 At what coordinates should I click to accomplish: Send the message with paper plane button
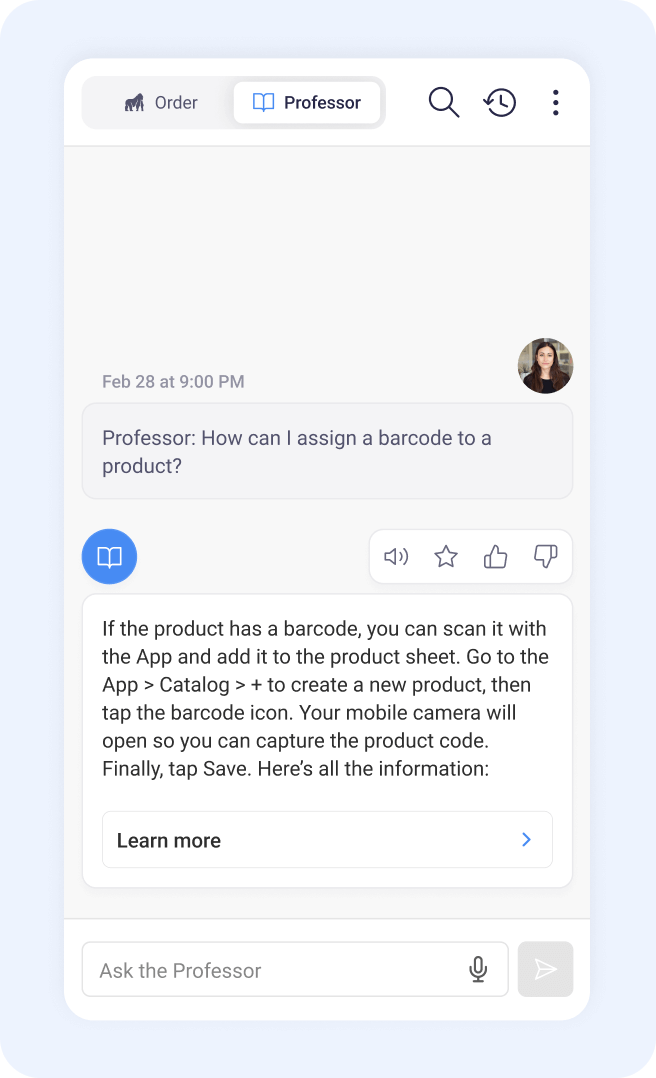pyautogui.click(x=545, y=969)
